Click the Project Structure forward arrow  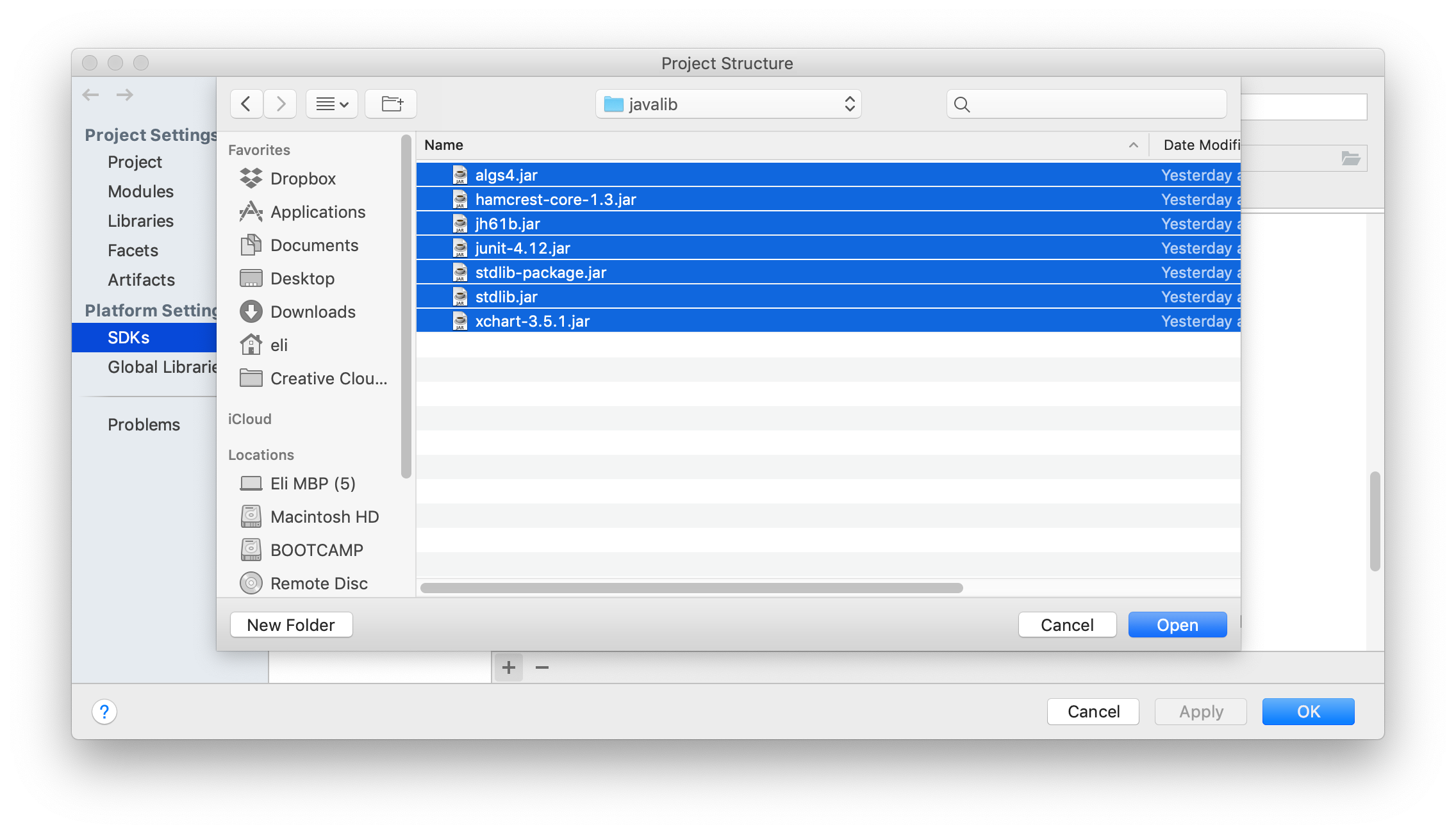[125, 95]
